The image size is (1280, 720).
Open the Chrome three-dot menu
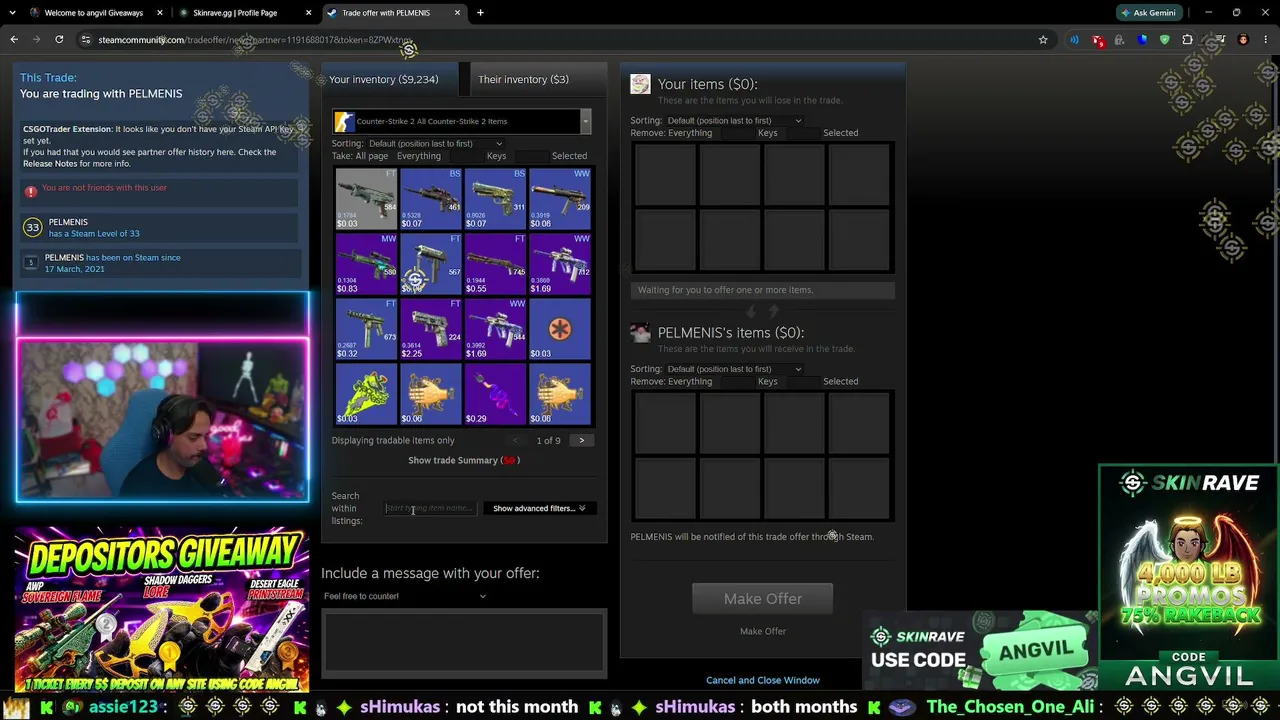tap(1265, 40)
